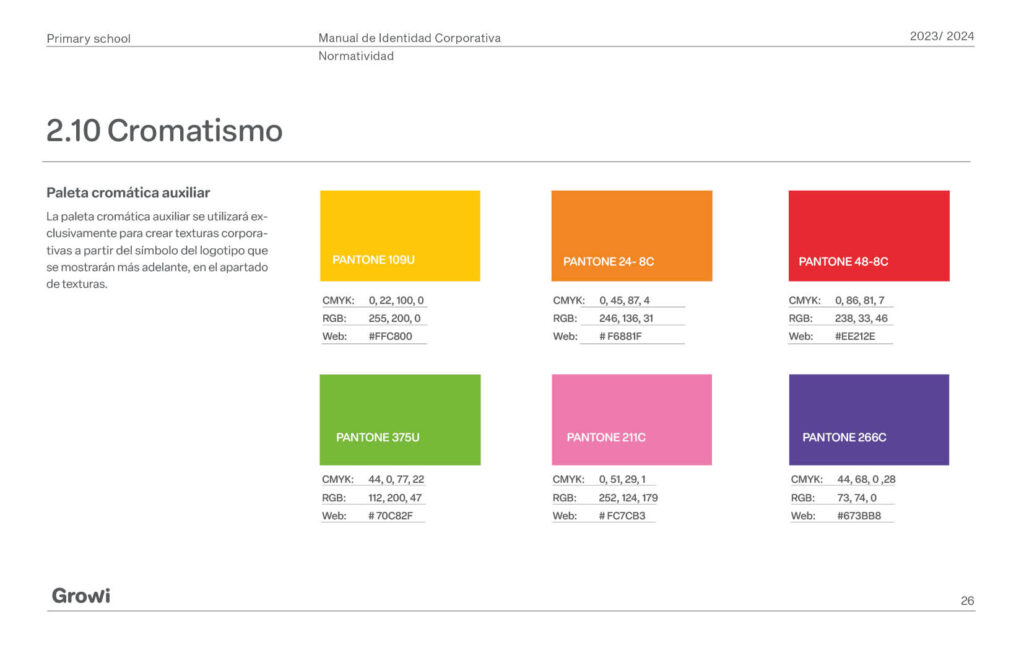This screenshot has height=658, width=1024.
Task: Click the '2.10 Cromatismo' heading
Action: tap(165, 131)
